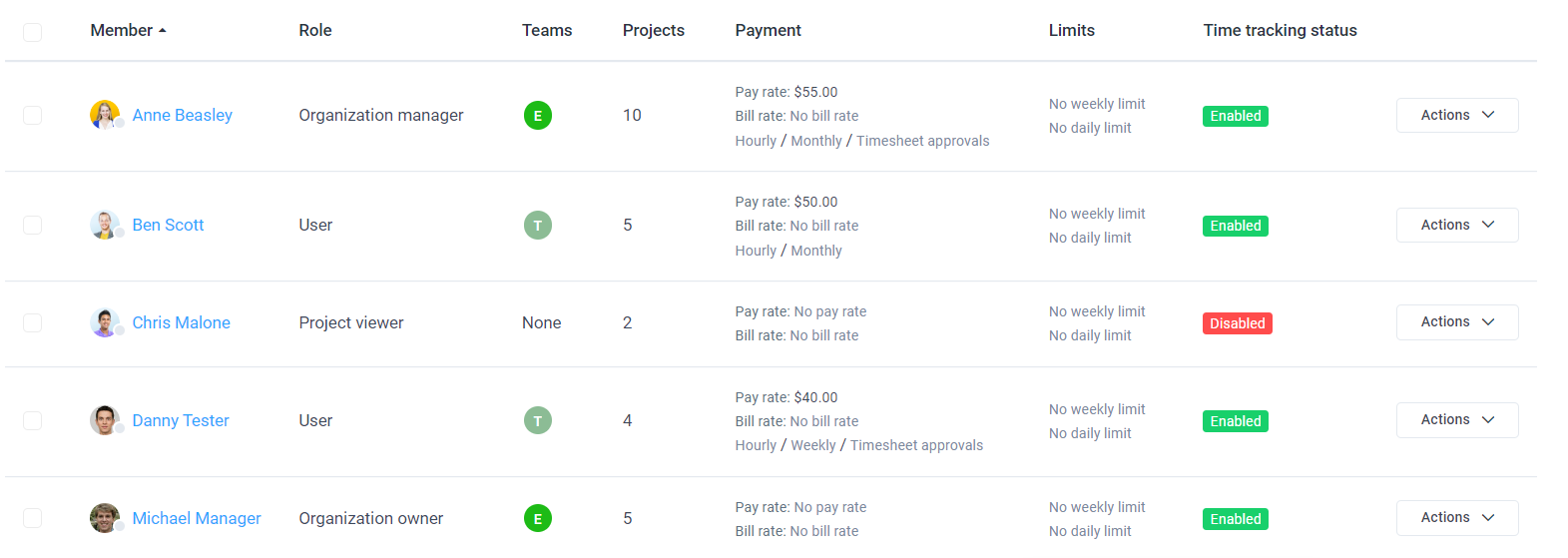Viewport: 1568px width, 558px height.
Task: Expand the Actions menu for Chris Malone
Action: pos(1456,322)
